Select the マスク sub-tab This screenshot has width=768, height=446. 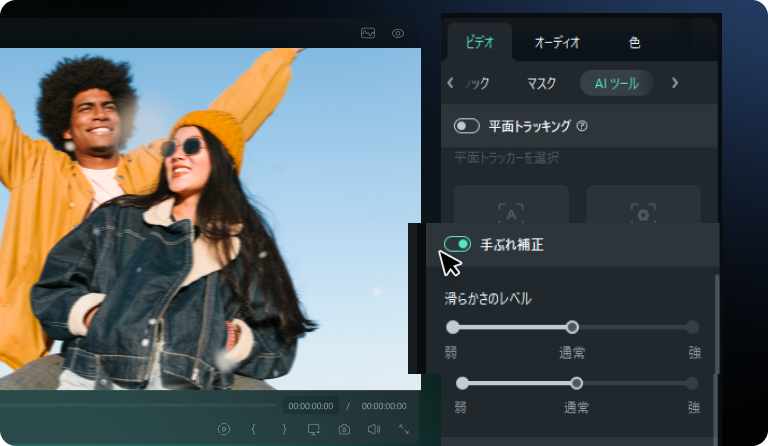[x=541, y=83]
